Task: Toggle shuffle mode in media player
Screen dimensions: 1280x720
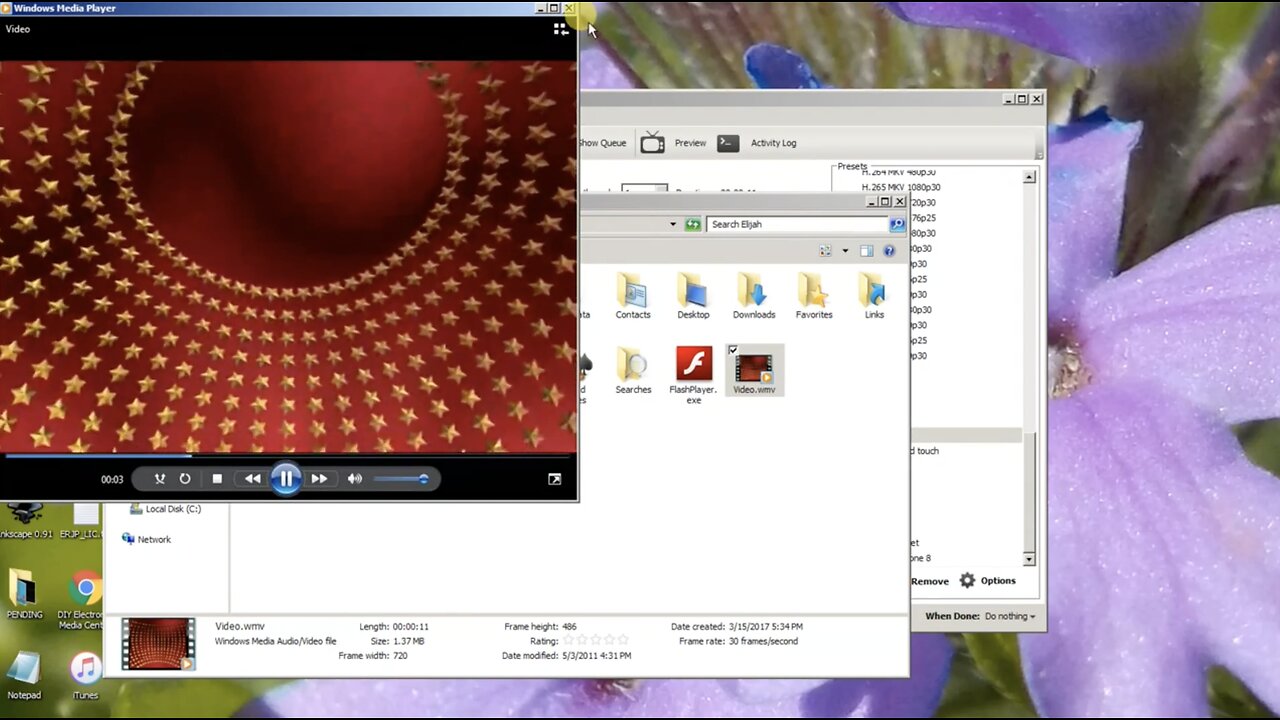Action: [x=159, y=479]
